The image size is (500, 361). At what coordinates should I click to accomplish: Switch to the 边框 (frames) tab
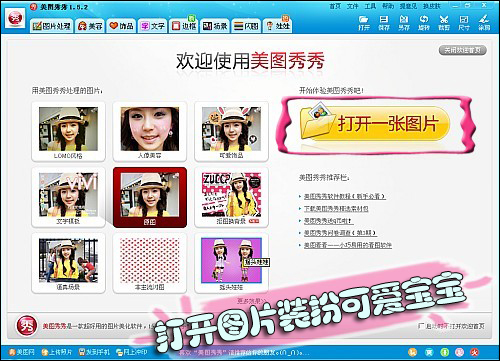(x=184, y=26)
